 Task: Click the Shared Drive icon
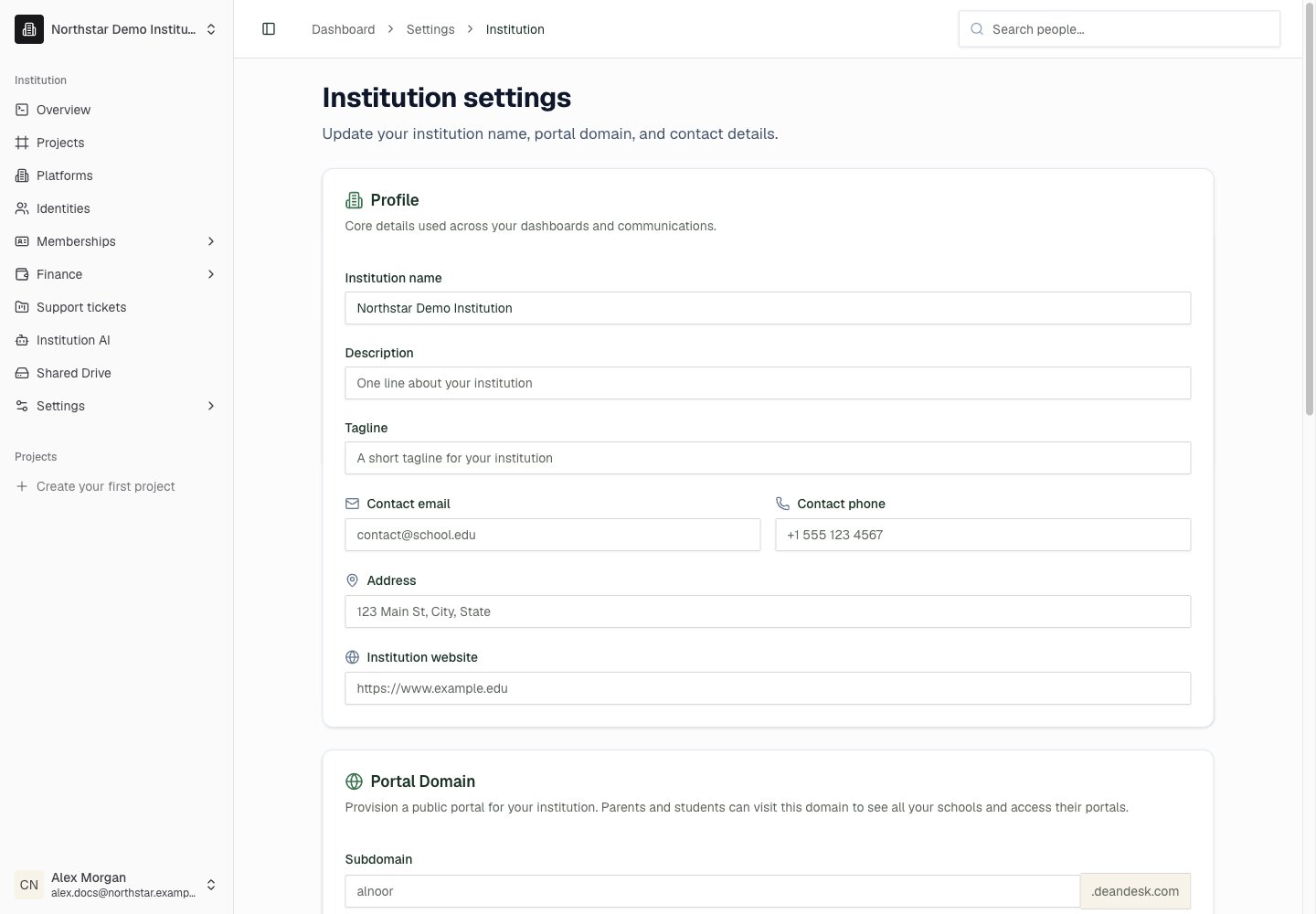coord(22,373)
